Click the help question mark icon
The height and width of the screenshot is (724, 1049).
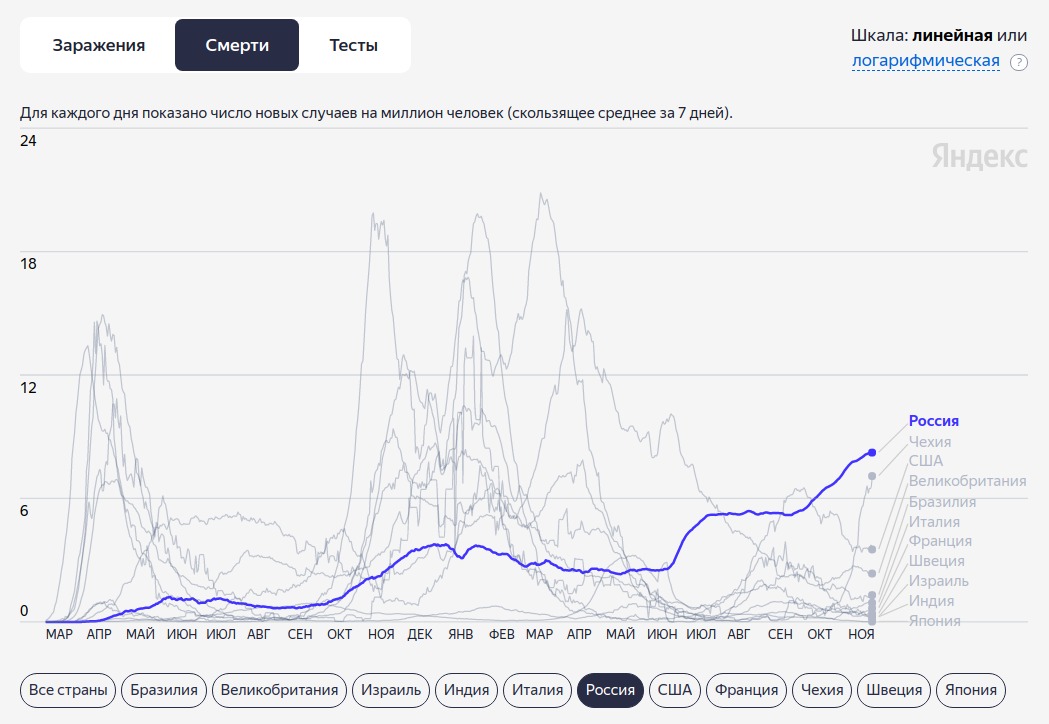1019,62
